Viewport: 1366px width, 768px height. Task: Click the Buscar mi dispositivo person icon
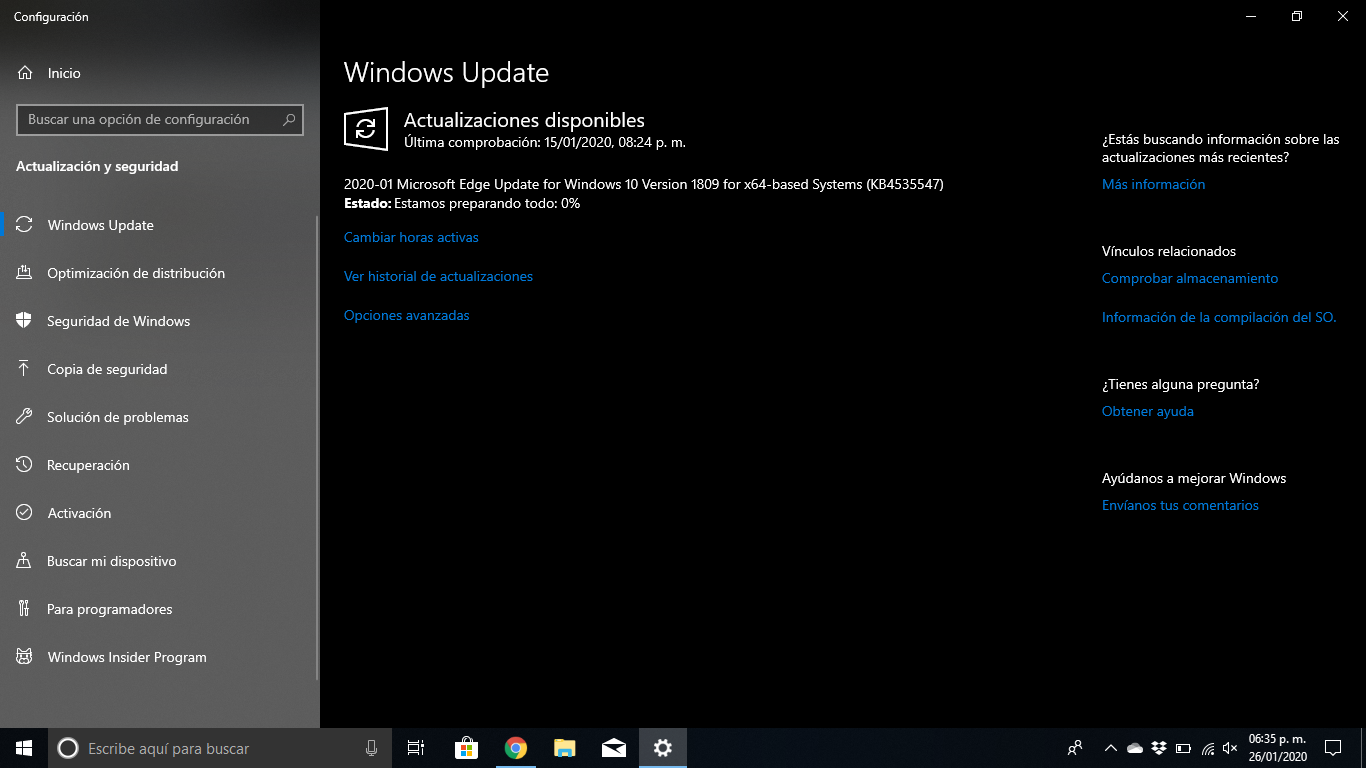[25, 561]
